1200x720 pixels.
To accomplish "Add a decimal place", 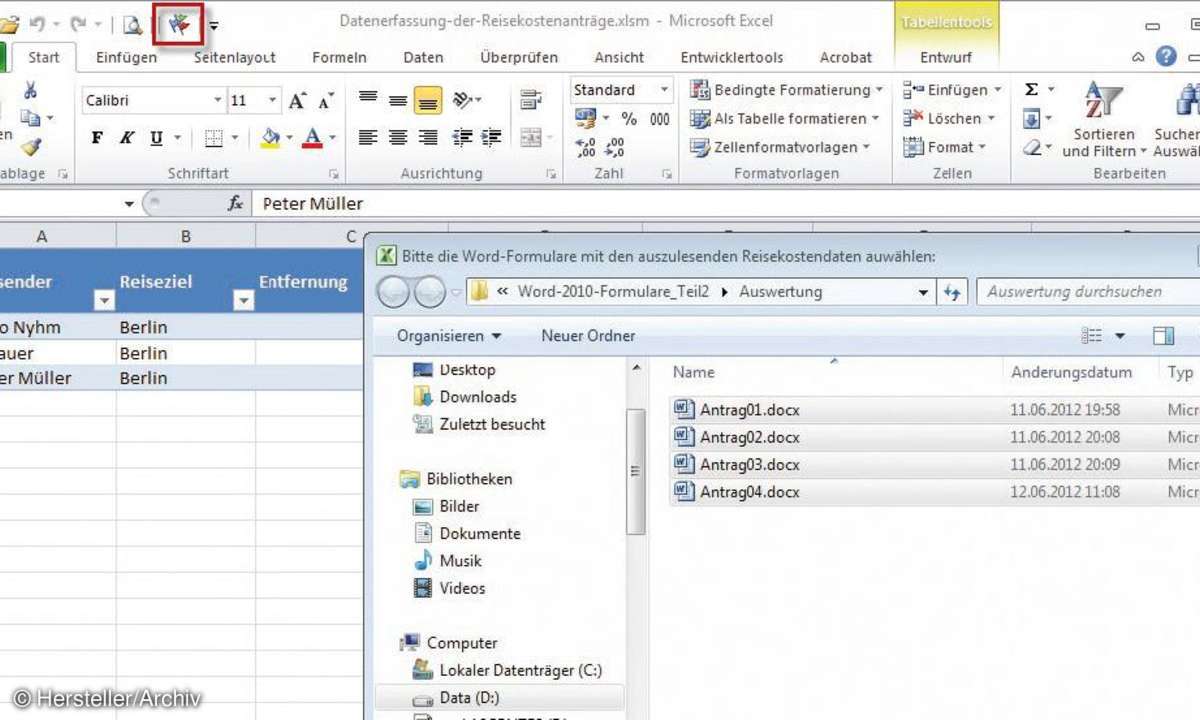I will 587,148.
